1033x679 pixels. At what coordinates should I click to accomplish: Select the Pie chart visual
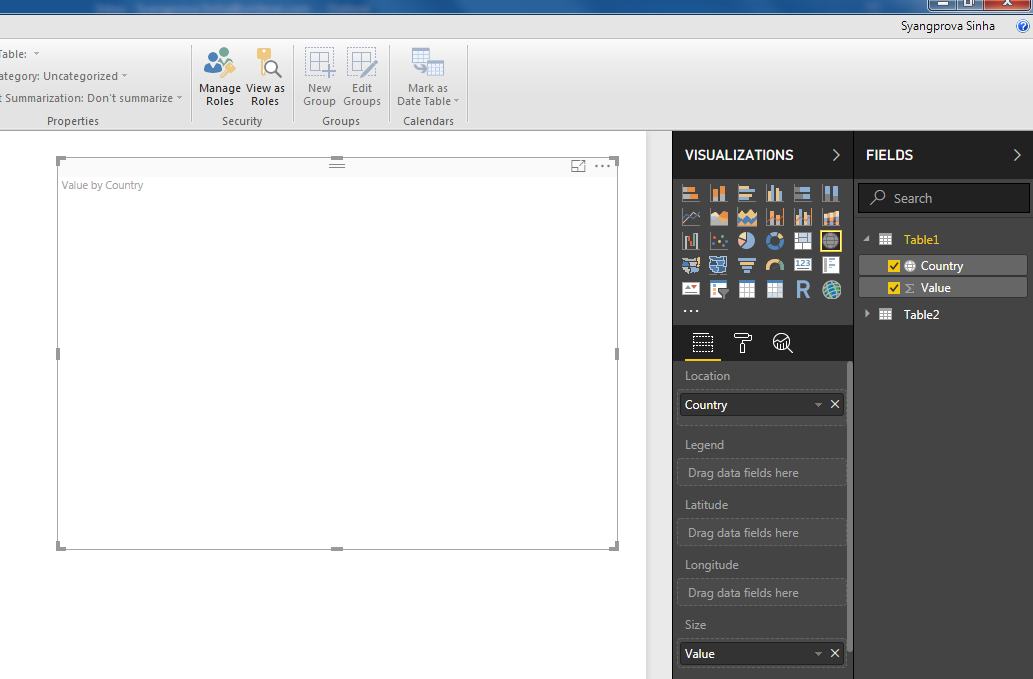click(746, 241)
